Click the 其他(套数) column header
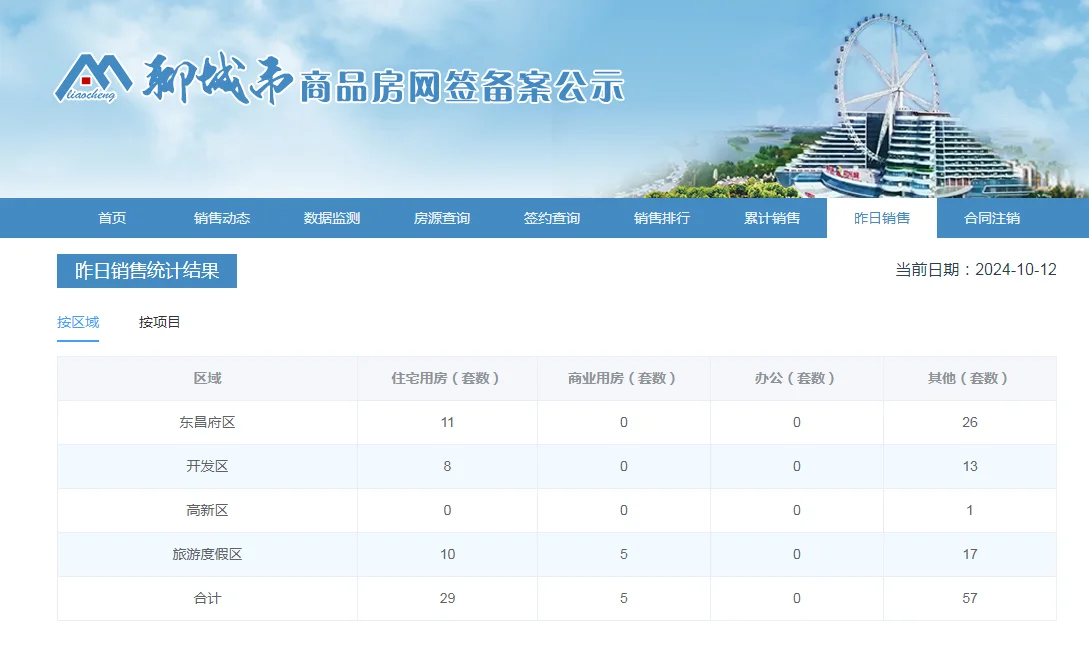1089x665 pixels. (x=969, y=378)
